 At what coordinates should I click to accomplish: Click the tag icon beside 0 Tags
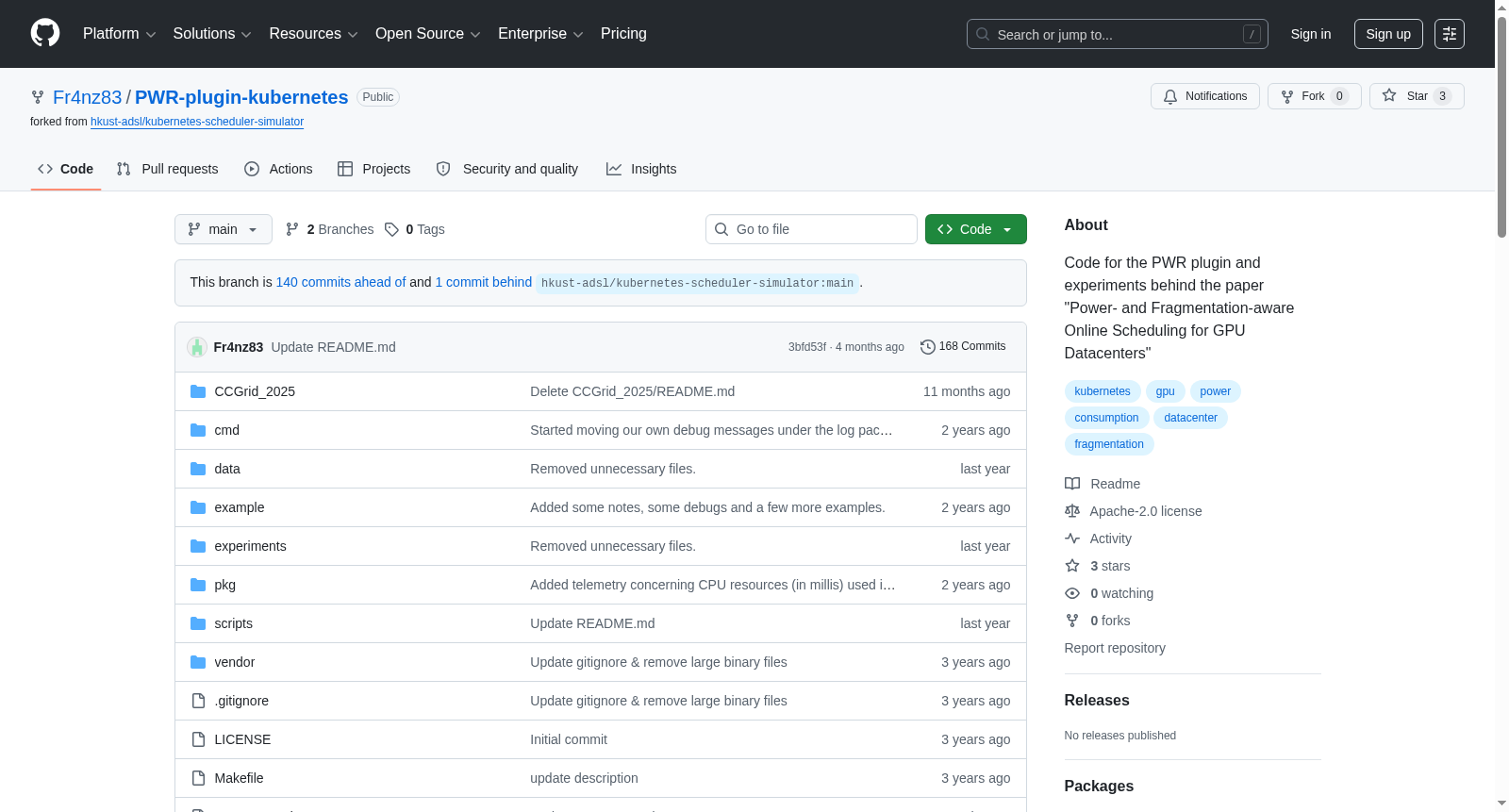point(391,229)
